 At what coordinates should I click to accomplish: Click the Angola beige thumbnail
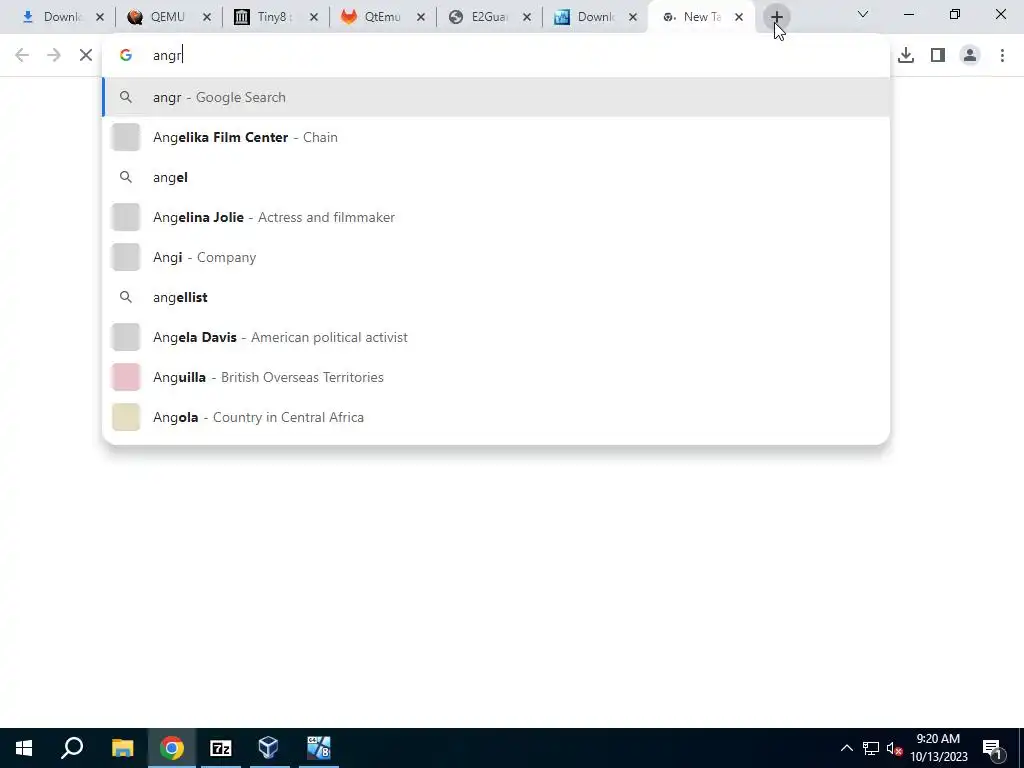pos(126,417)
